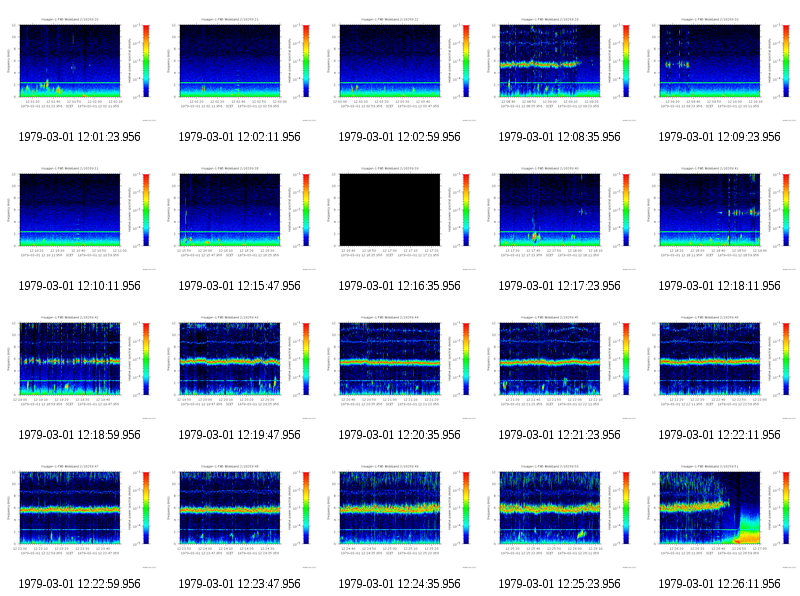Open the 12:02:59.956 spectrogram thumbnail
This screenshot has height=596, width=800.
[x=399, y=69]
